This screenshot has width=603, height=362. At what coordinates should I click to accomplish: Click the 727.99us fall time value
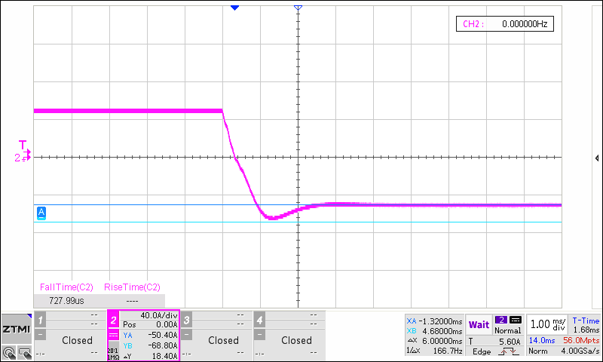pos(67,300)
